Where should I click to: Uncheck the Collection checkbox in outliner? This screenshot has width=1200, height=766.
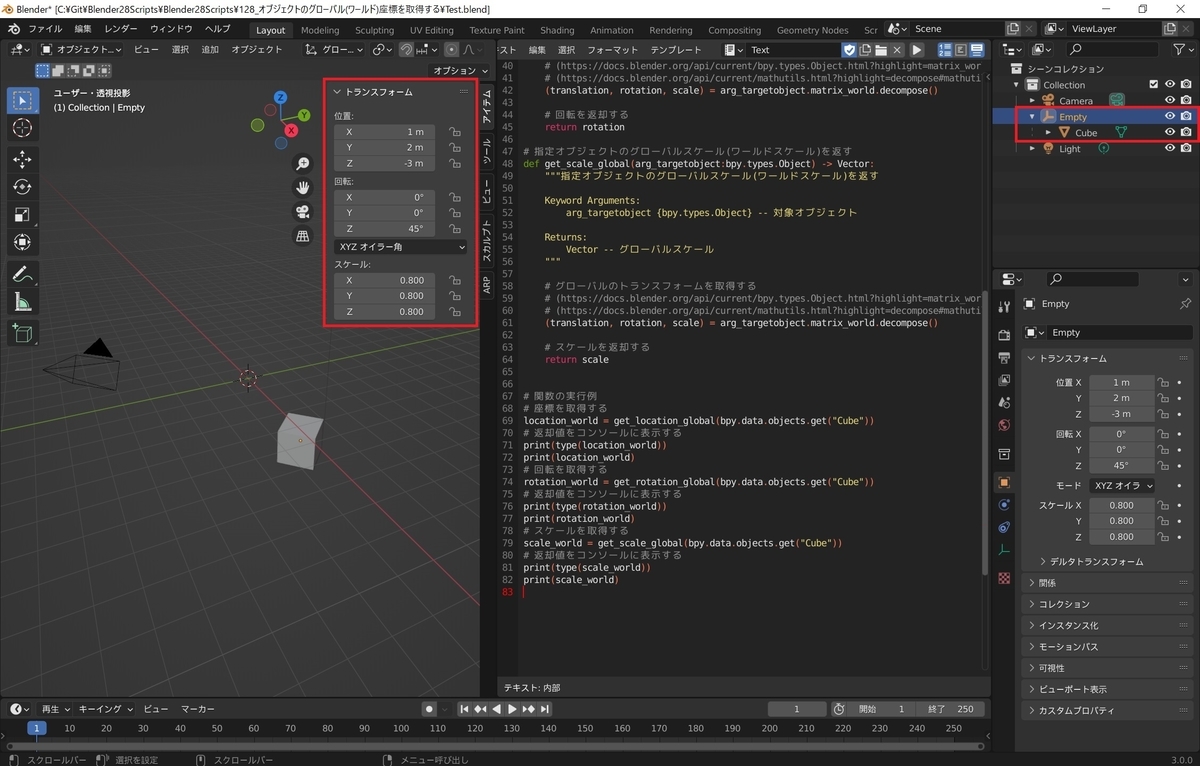(1153, 85)
